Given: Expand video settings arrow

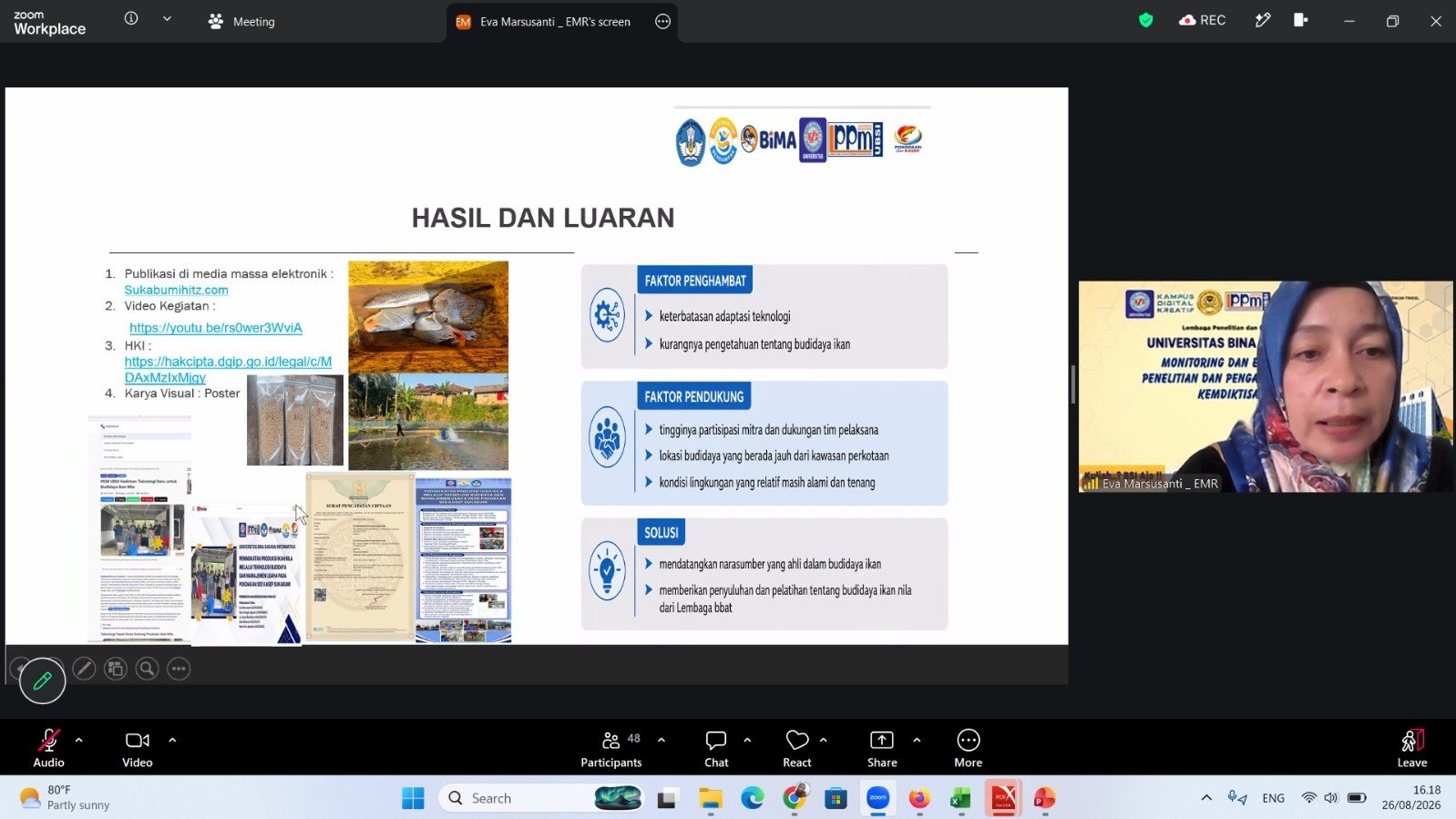Looking at the screenshot, I should (x=172, y=740).
